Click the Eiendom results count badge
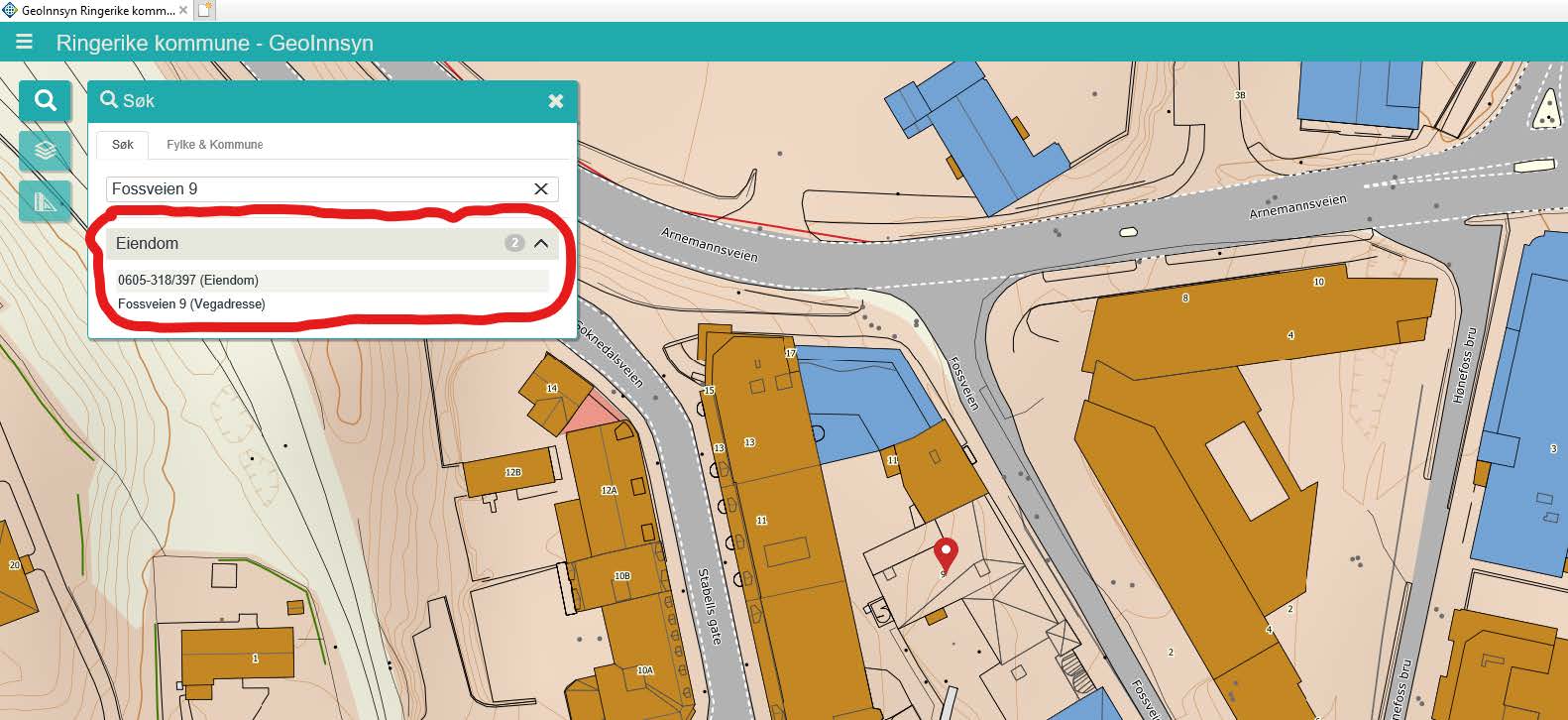 514,243
